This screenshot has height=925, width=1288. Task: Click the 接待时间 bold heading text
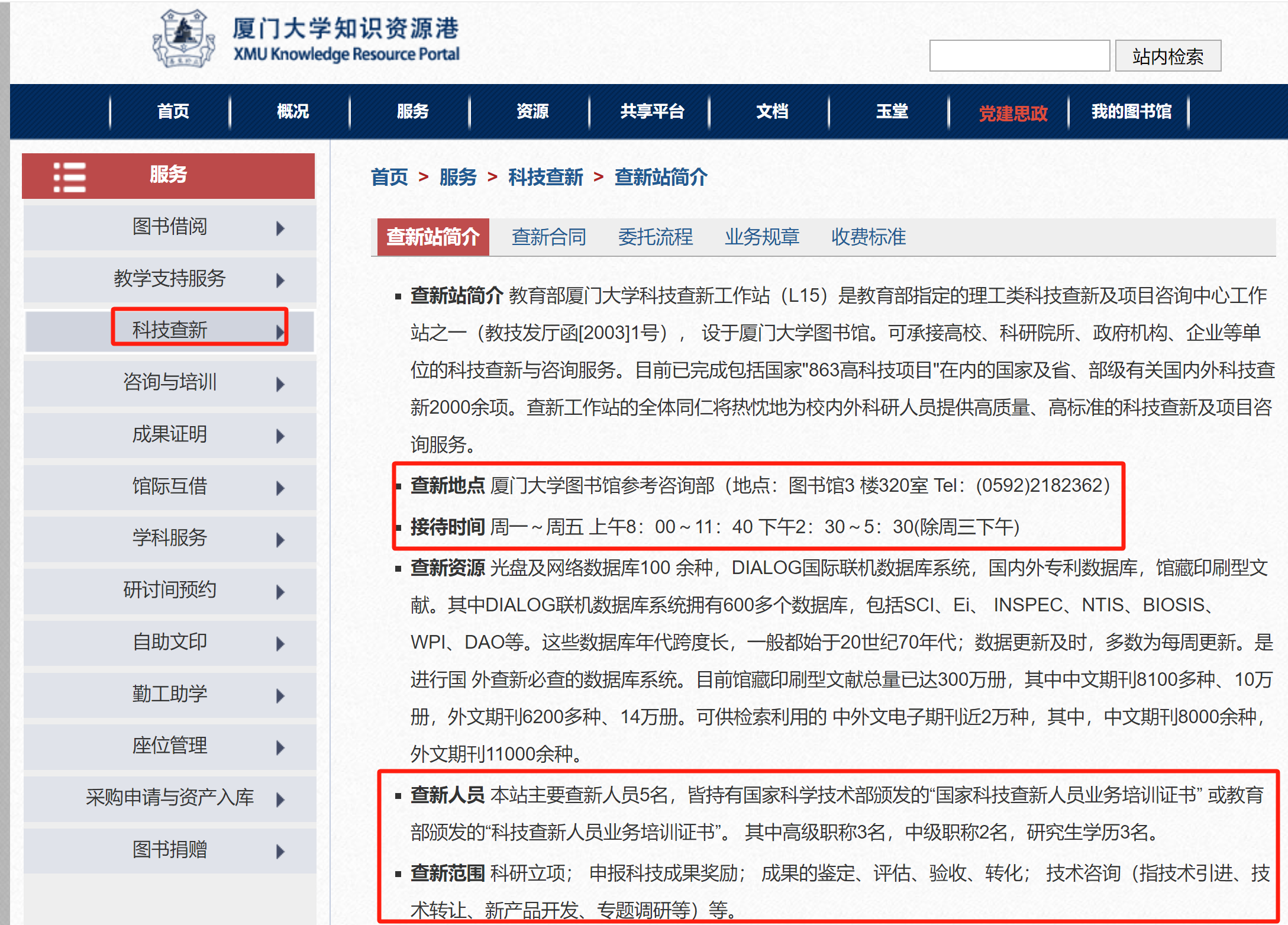(448, 527)
